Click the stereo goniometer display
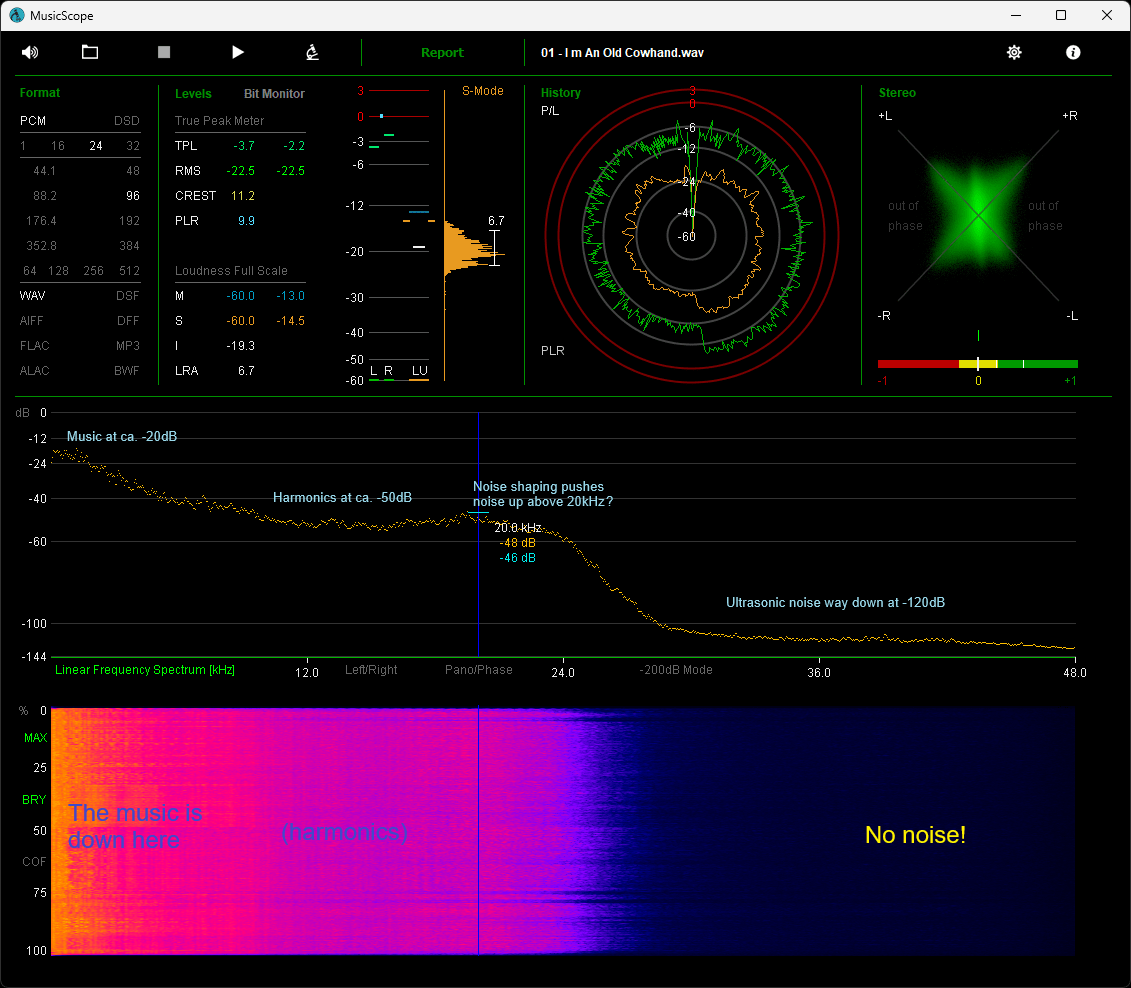Screen dimensions: 1131x988 [977, 215]
